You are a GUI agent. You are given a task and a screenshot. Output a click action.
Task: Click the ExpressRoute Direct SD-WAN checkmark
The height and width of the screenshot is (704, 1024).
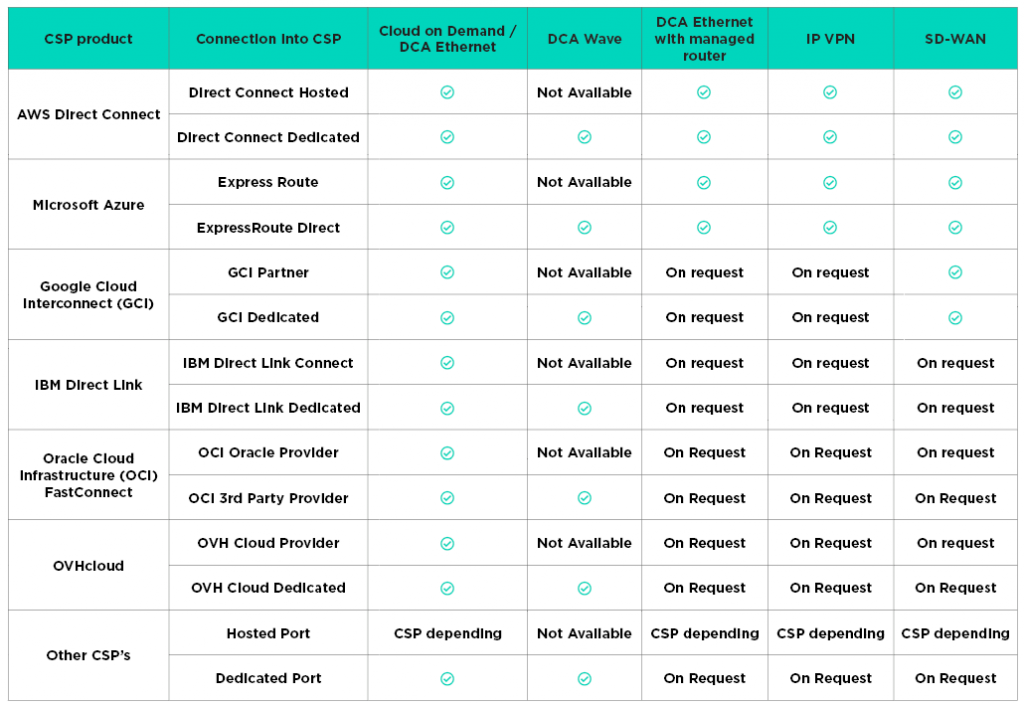click(955, 227)
